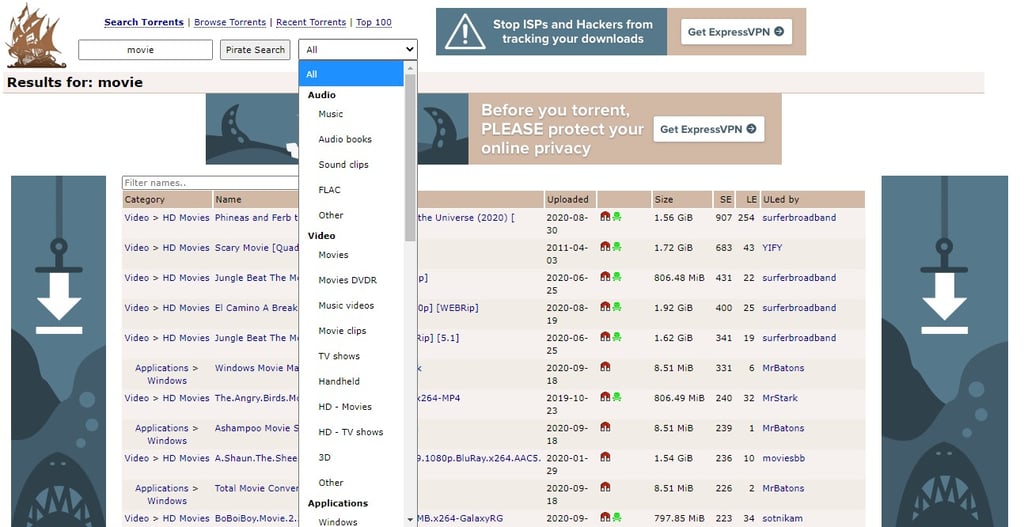Click HD Movies category link in Scary Movie row

click(185, 248)
